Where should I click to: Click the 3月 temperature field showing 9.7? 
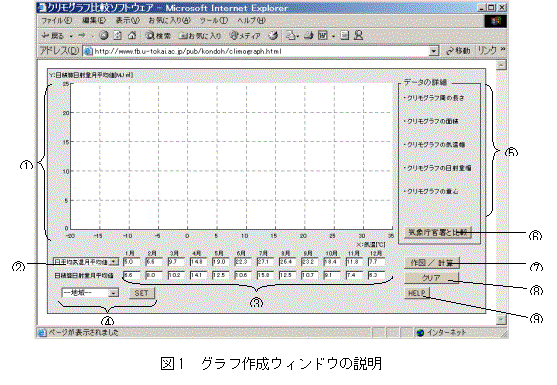[176, 262]
